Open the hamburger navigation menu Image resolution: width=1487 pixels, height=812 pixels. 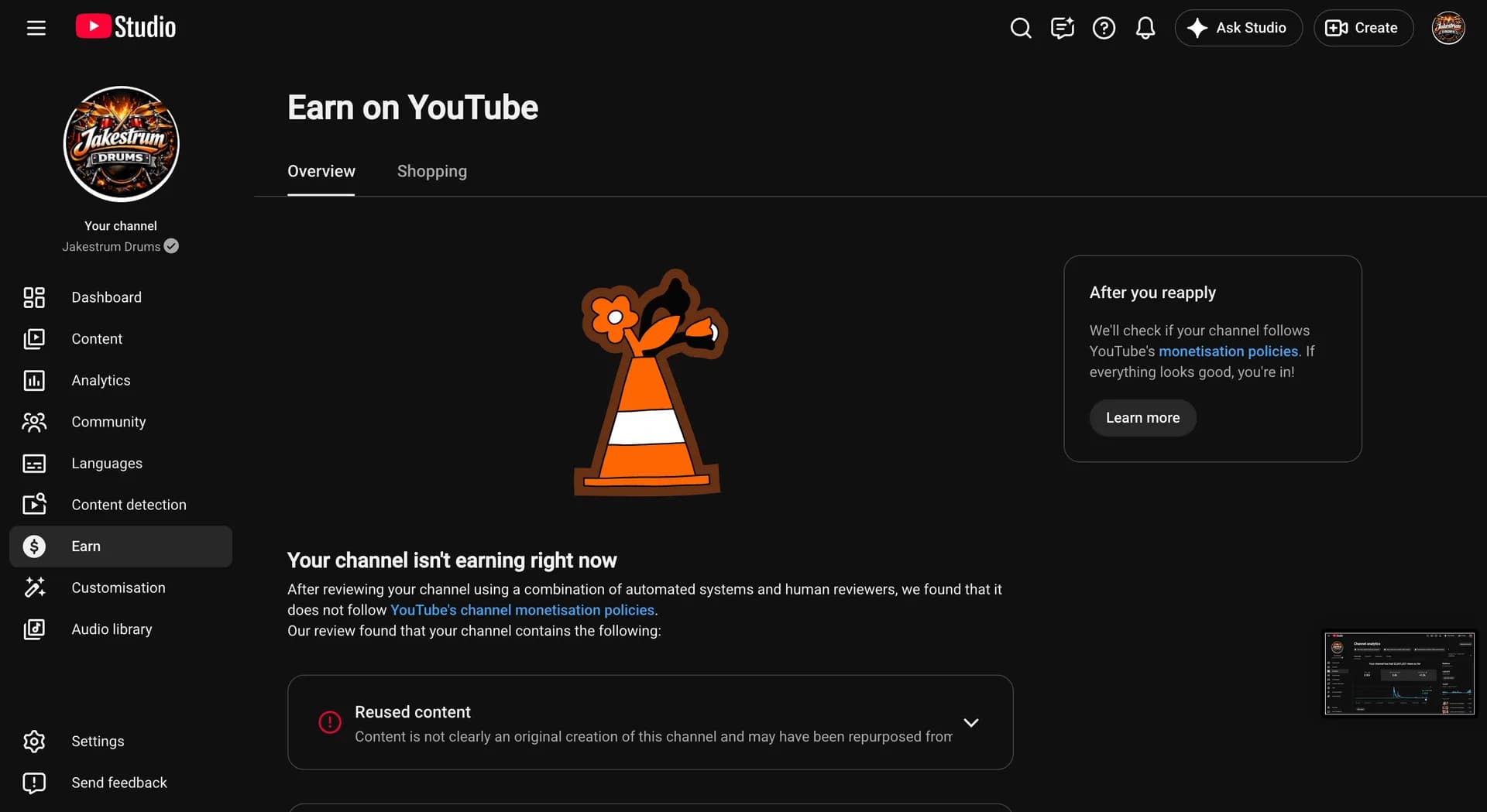(36, 28)
